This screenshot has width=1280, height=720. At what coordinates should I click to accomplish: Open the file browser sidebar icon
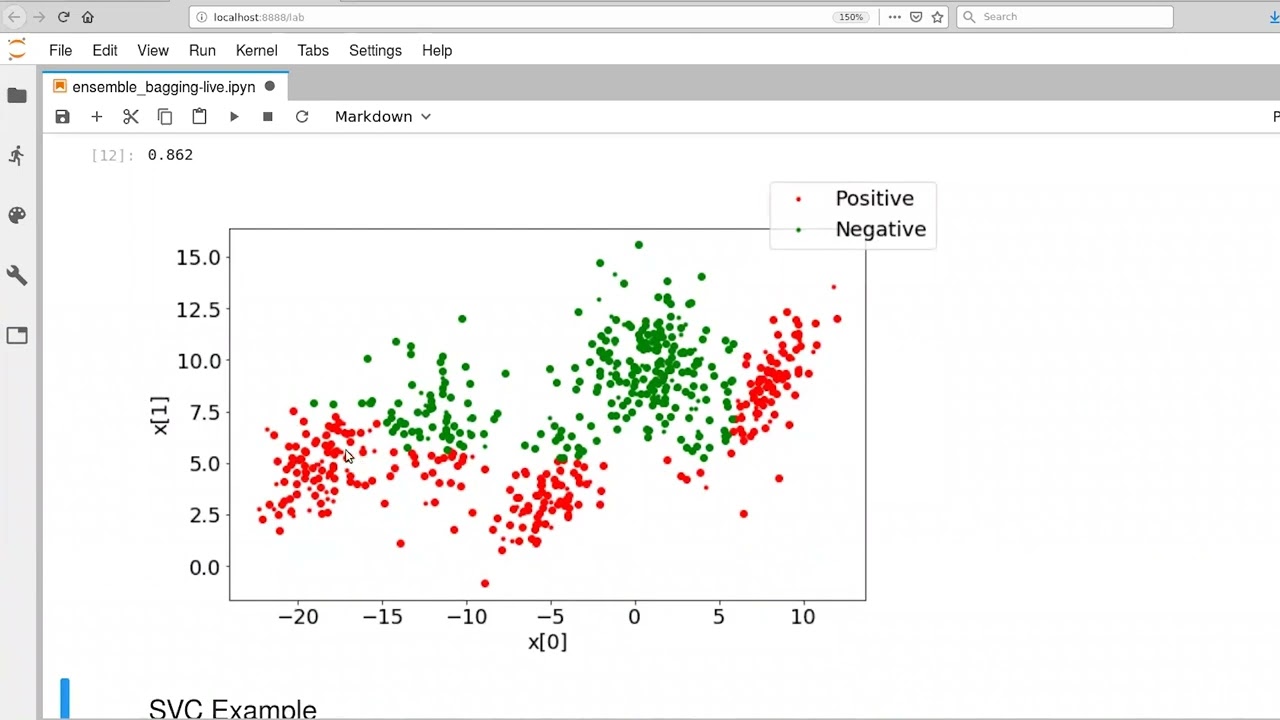[x=17, y=95]
